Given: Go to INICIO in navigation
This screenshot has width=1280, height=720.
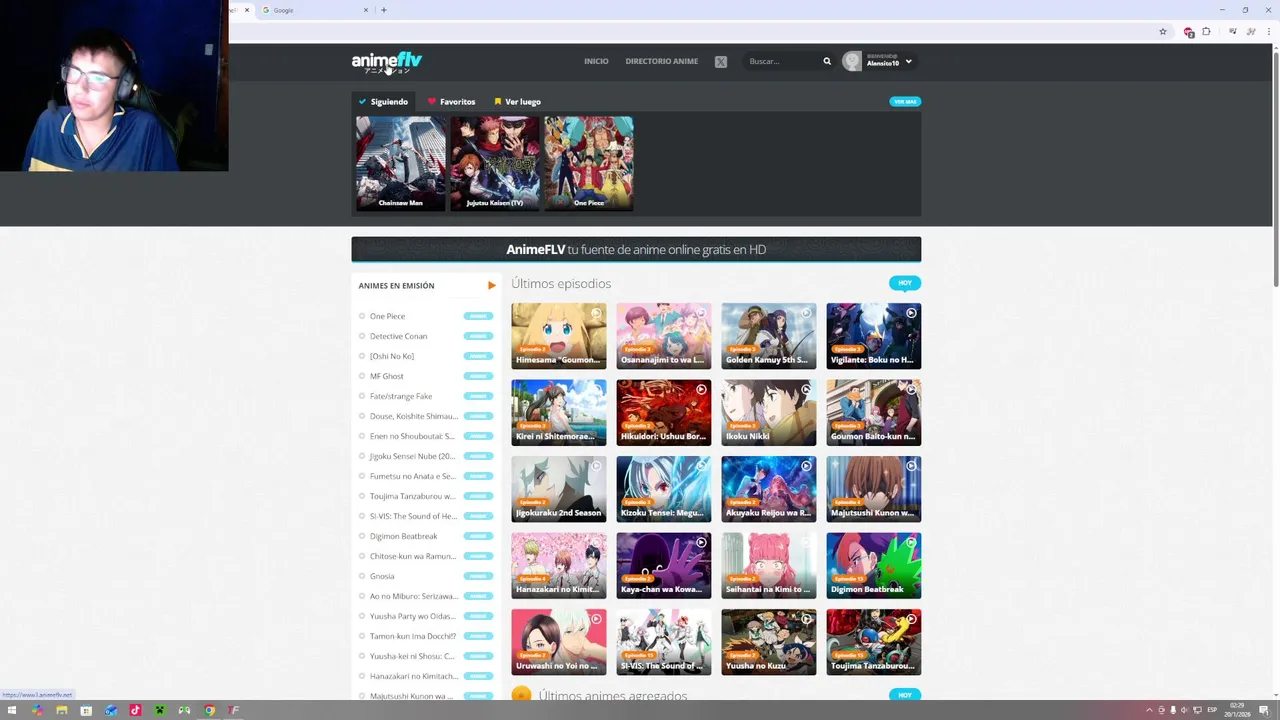Looking at the screenshot, I should click(596, 61).
